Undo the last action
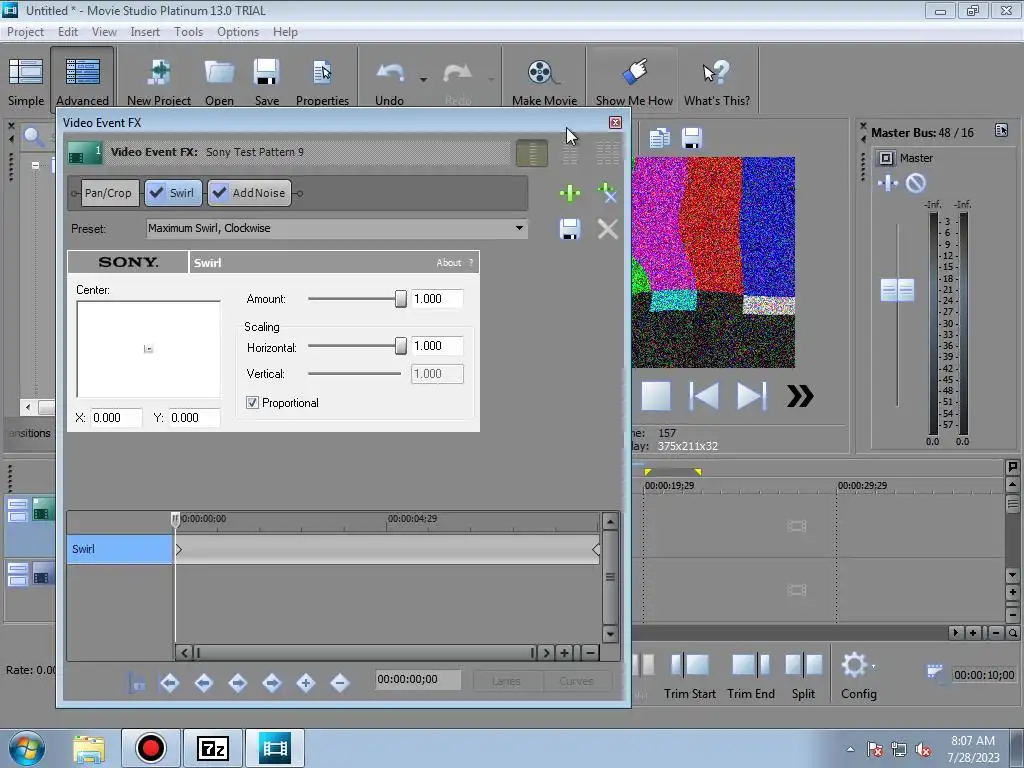This screenshot has width=1024, height=768. (389, 81)
